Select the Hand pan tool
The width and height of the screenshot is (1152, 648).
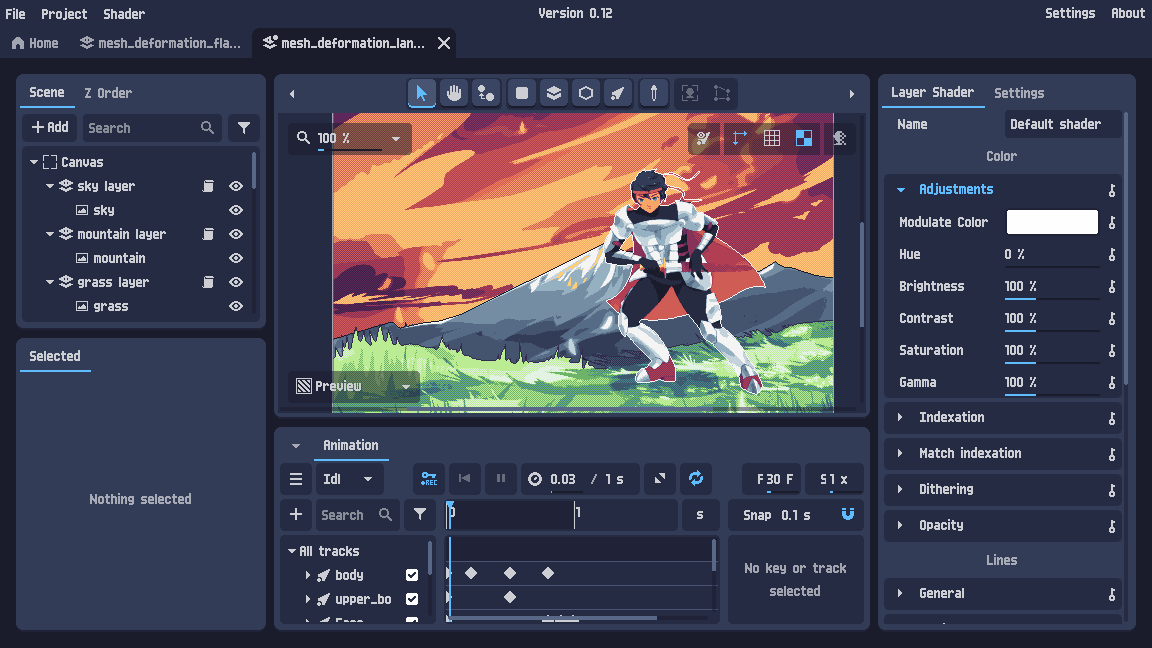click(x=453, y=93)
